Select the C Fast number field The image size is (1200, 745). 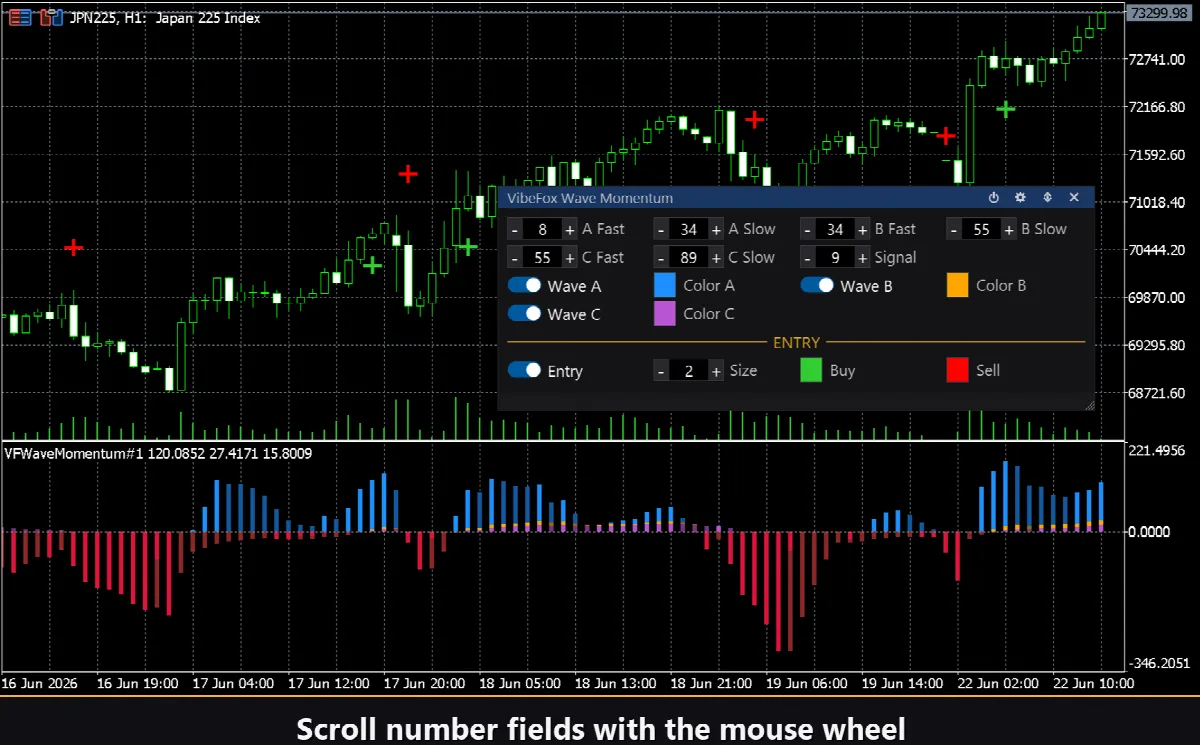pyautogui.click(x=542, y=258)
